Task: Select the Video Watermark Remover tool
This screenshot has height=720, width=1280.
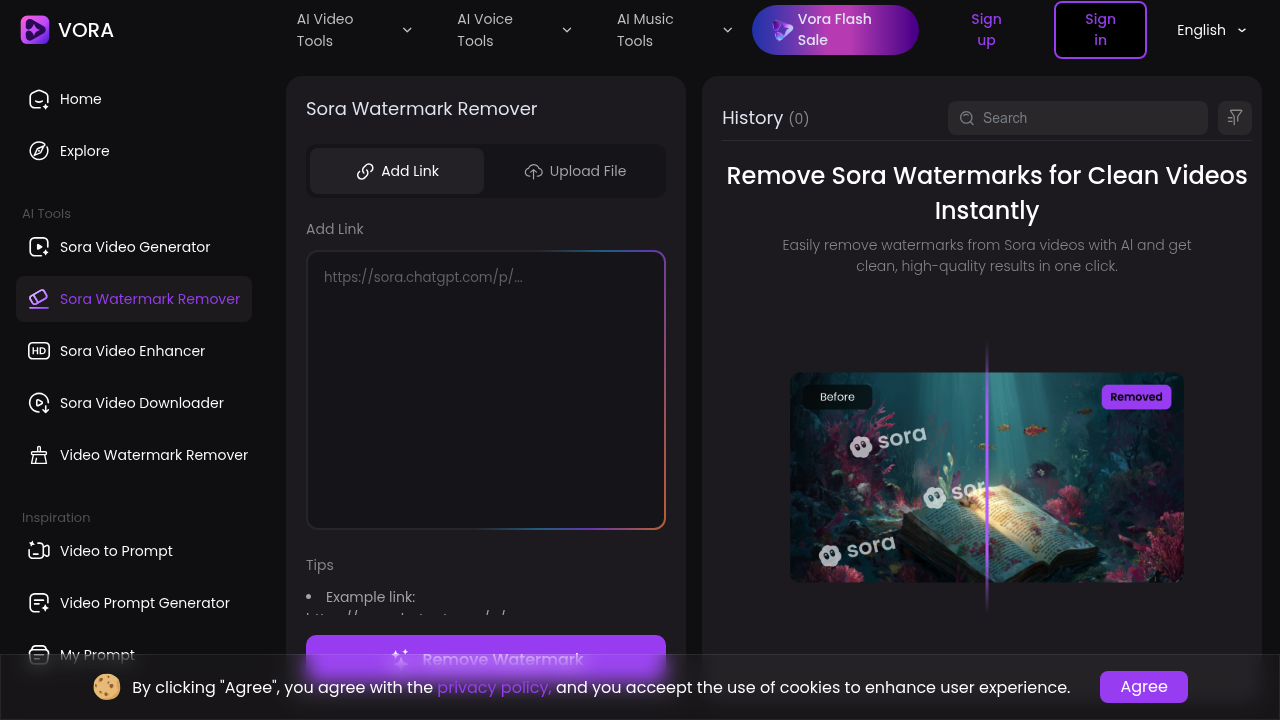Action: pyautogui.click(x=153, y=455)
